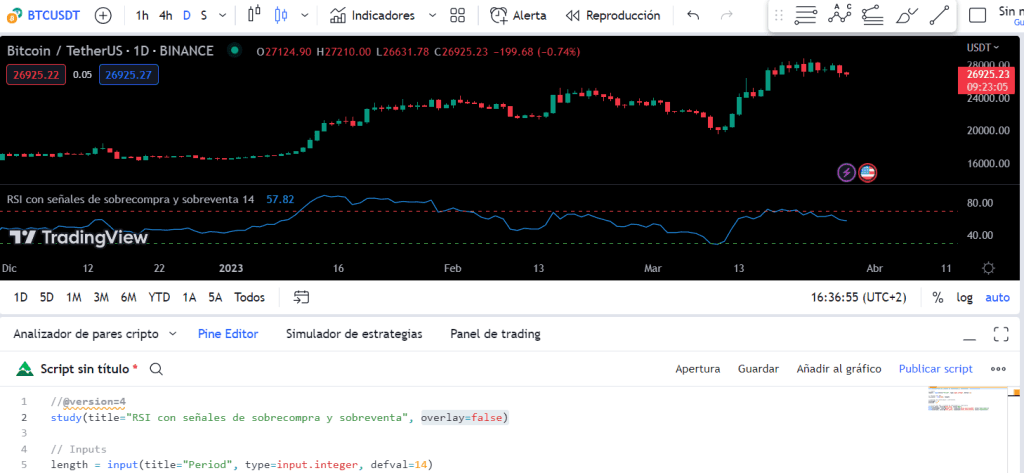This screenshot has width=1024, height=473.
Task: Undo the last chart action
Action: [x=694, y=15]
